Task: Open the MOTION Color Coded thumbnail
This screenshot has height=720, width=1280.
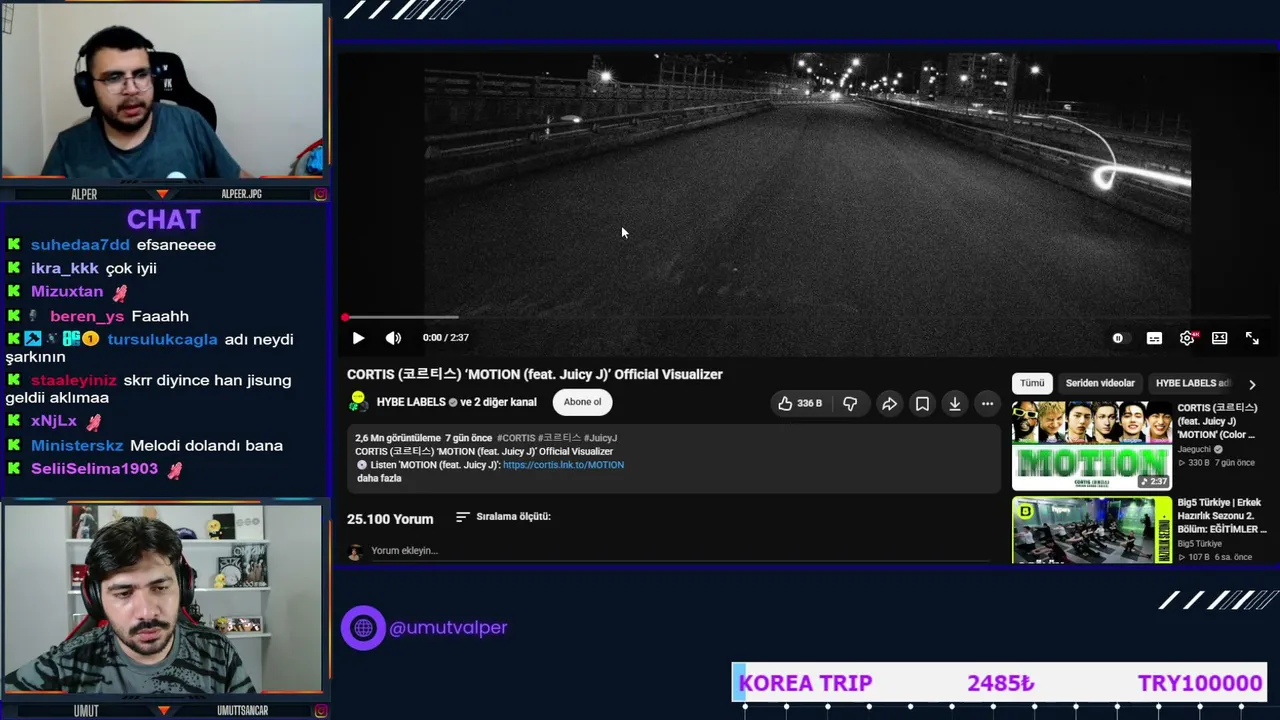Action: pos(1092,446)
